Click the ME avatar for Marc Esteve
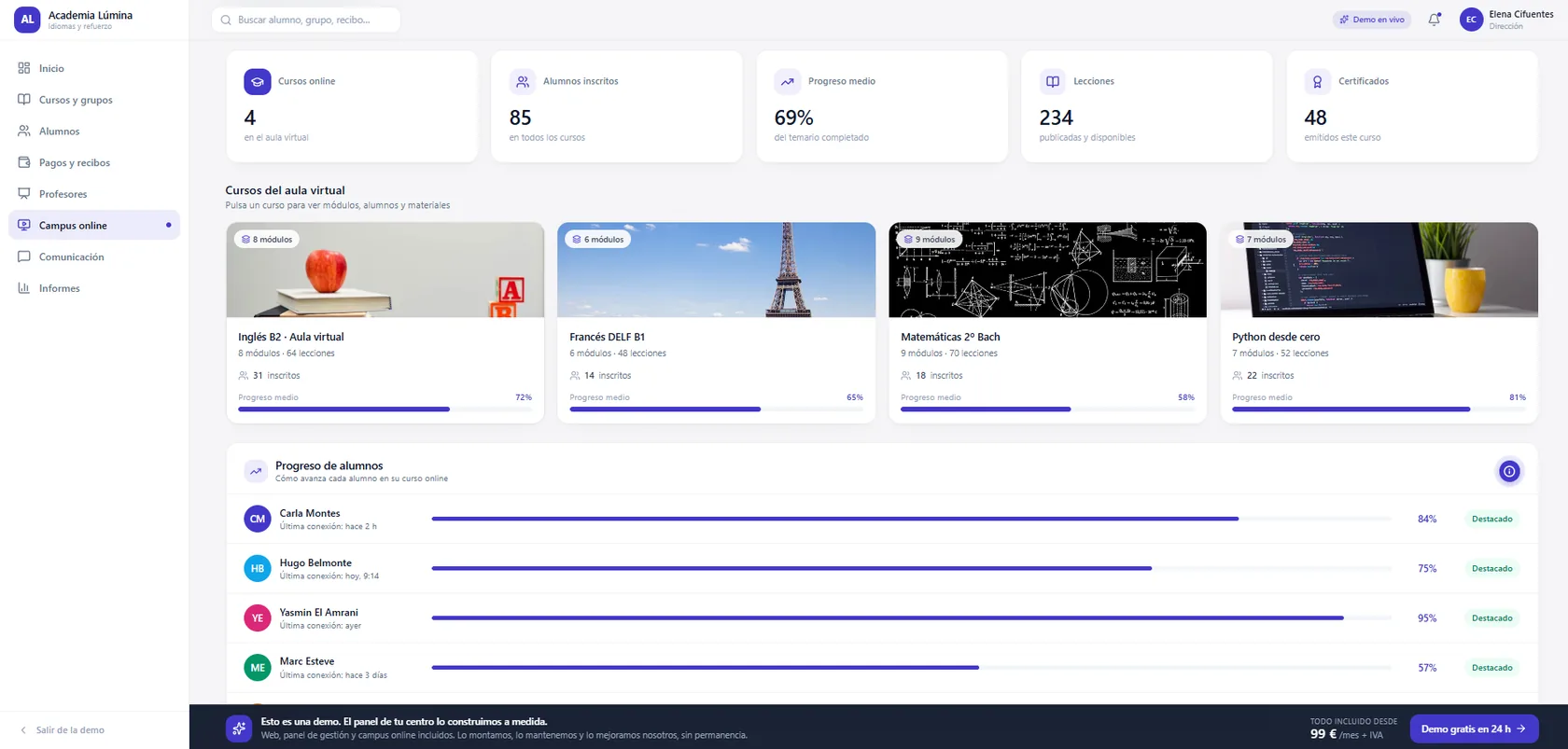The image size is (1568, 749). click(258, 668)
